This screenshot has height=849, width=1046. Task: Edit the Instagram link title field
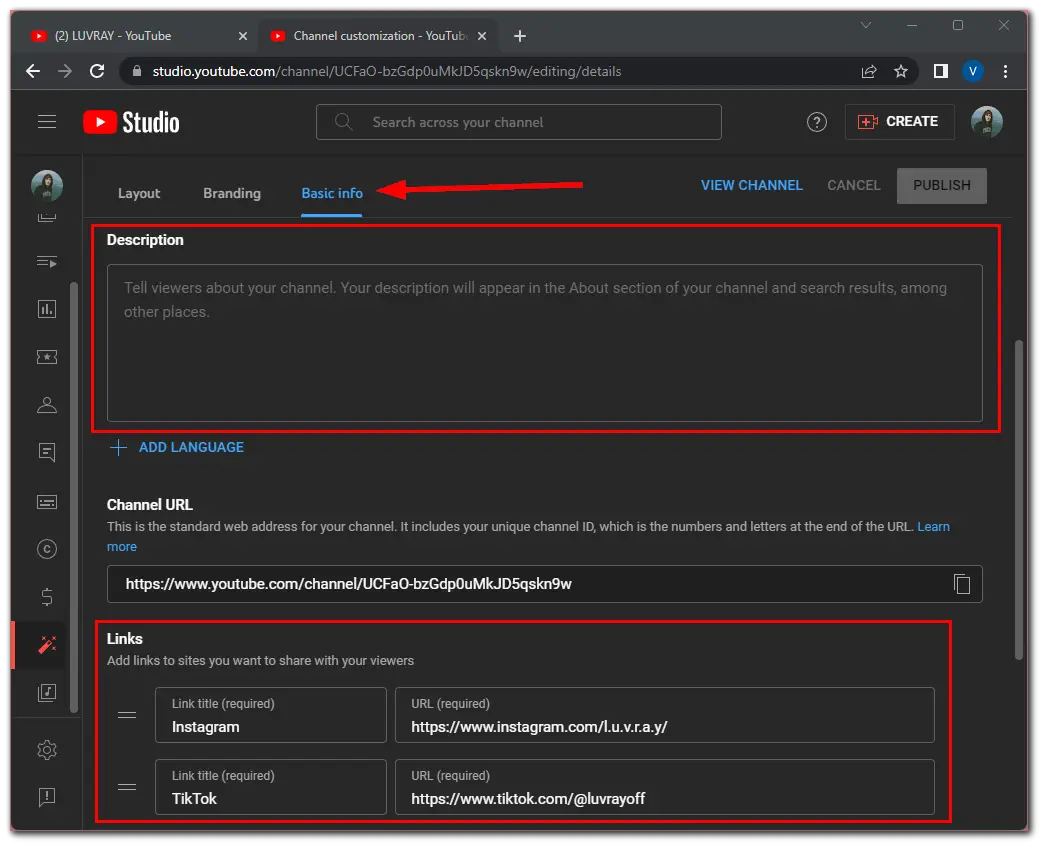[270, 715]
